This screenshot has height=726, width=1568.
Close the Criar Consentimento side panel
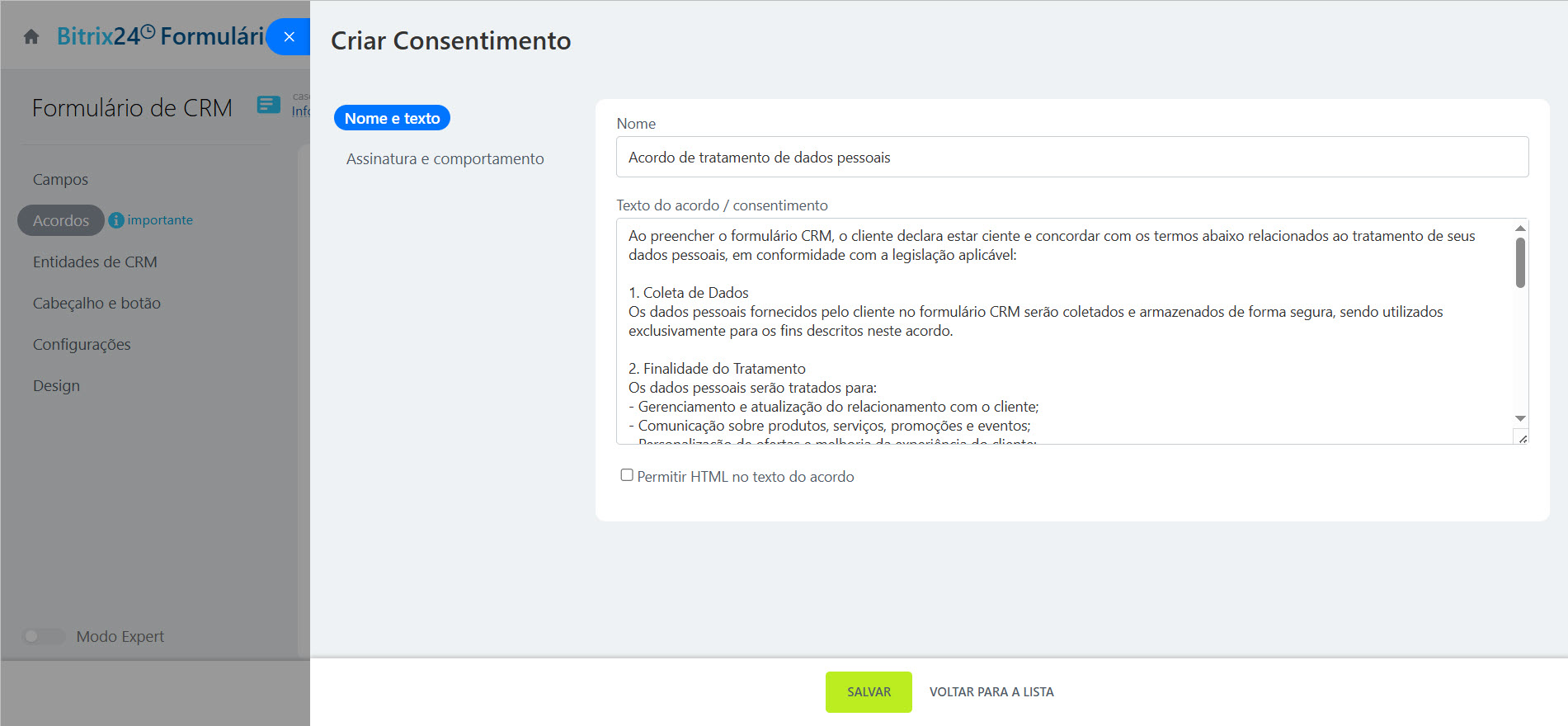(289, 37)
